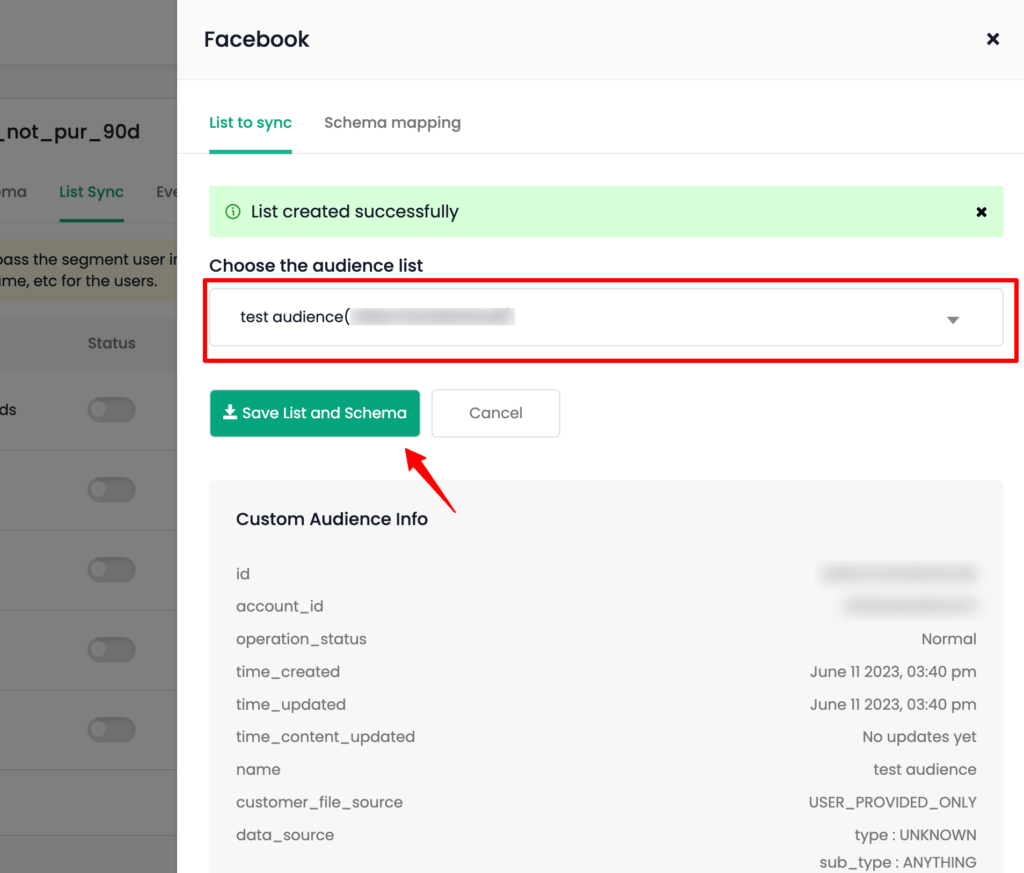Dismiss the 'List created successfully' banner
1024x873 pixels.
(981, 212)
